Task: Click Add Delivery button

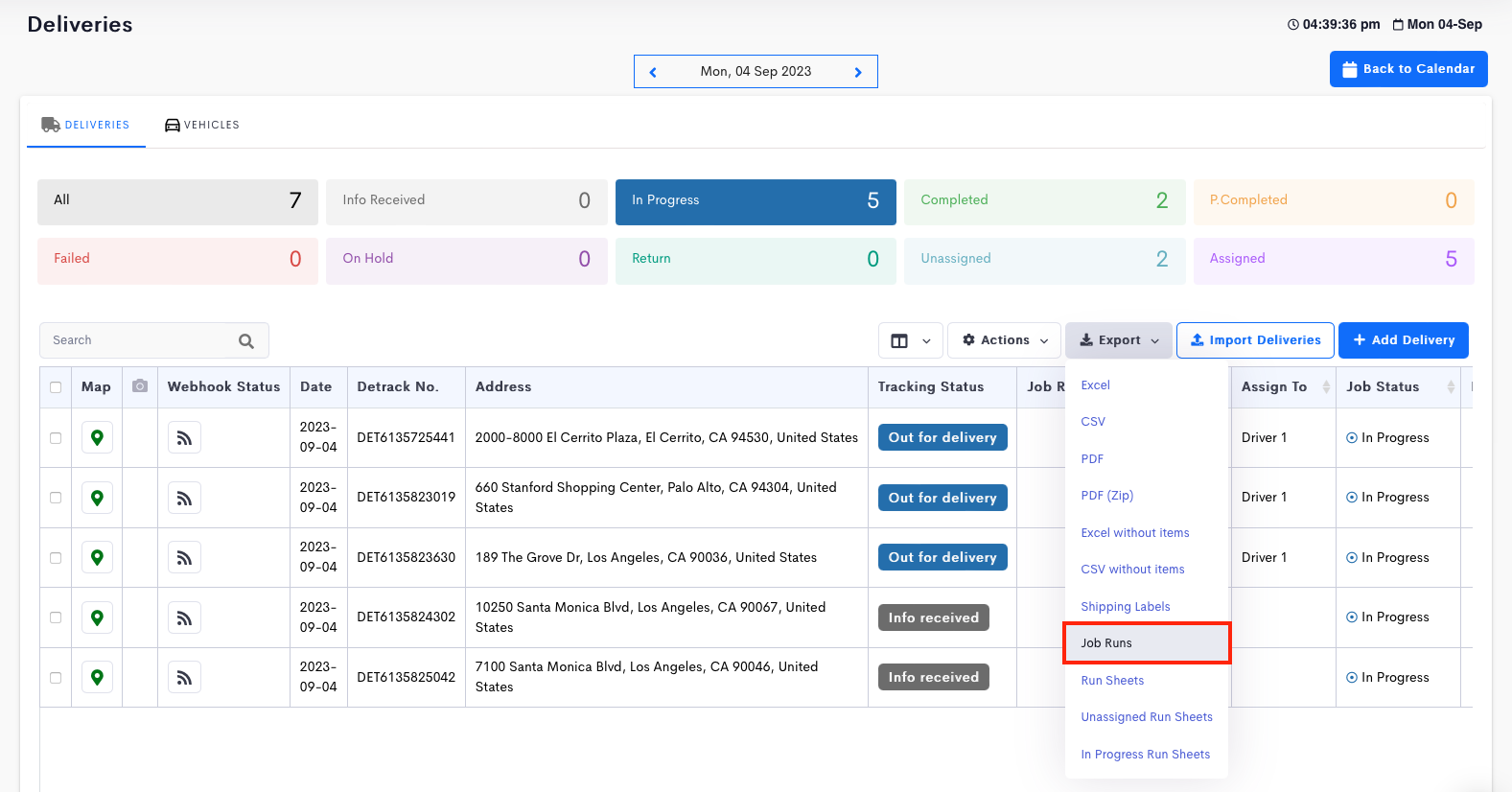Action: (1404, 340)
